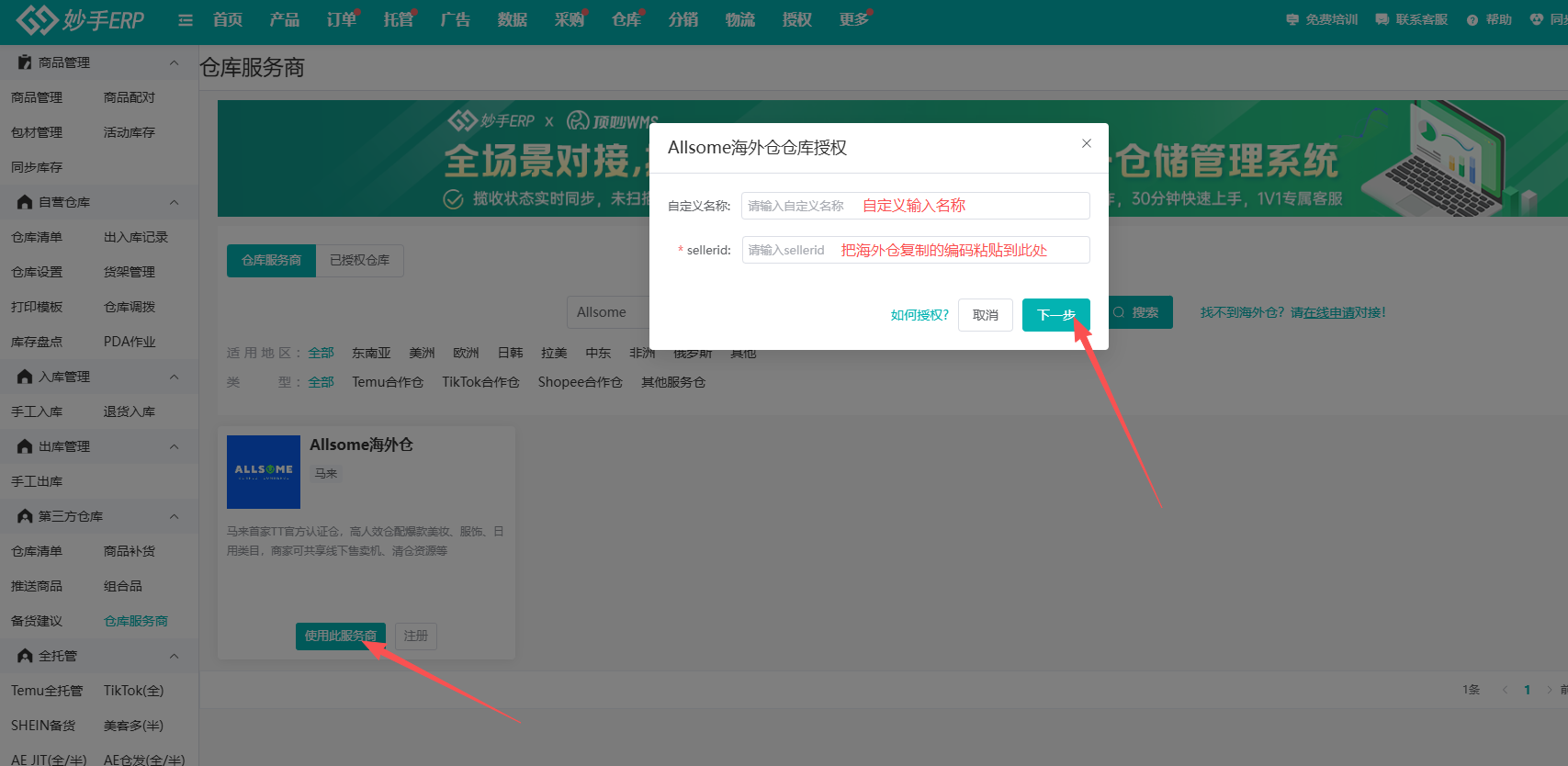The image size is (1568, 766).
Task: Open the 订单 top menu
Action: [342, 19]
